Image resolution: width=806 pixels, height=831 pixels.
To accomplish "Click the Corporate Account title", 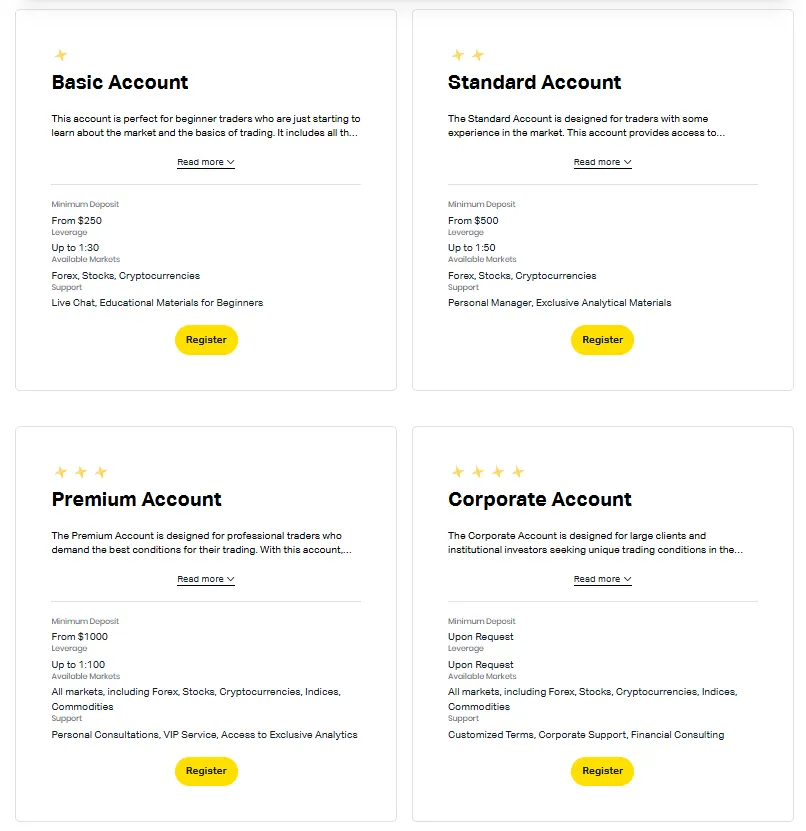I will [x=540, y=500].
